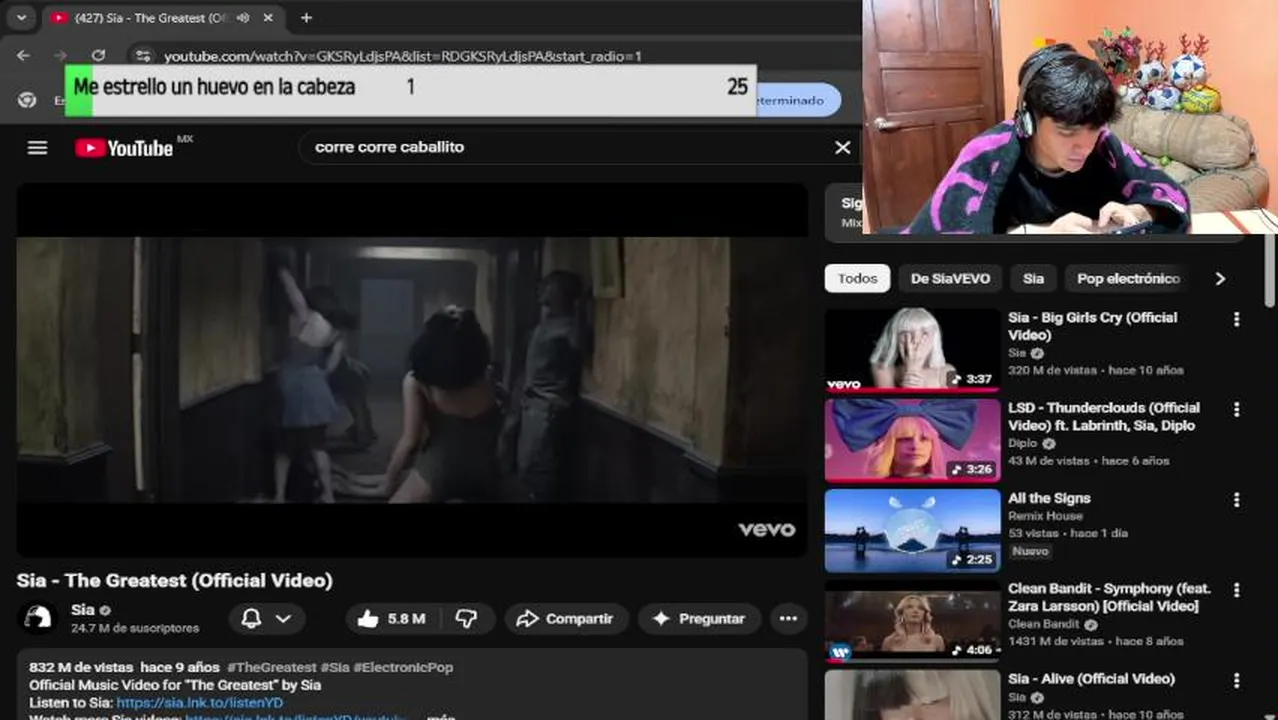Select the Todos filter chip

857,279
